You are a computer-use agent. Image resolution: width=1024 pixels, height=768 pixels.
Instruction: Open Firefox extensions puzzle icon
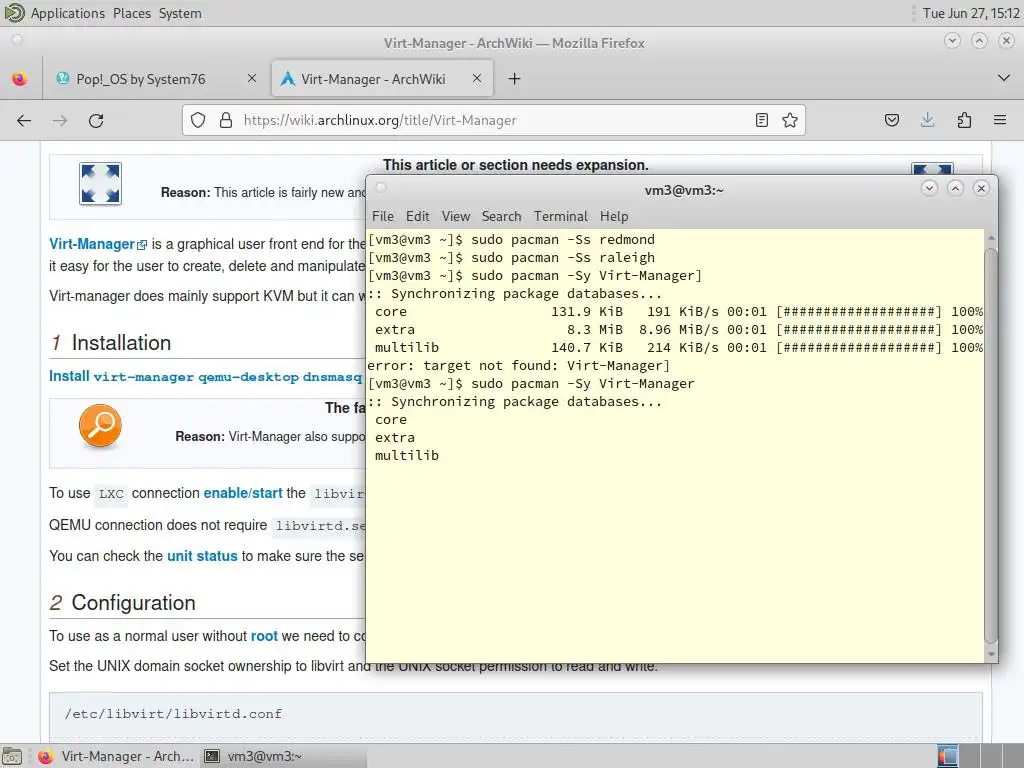pos(964,120)
